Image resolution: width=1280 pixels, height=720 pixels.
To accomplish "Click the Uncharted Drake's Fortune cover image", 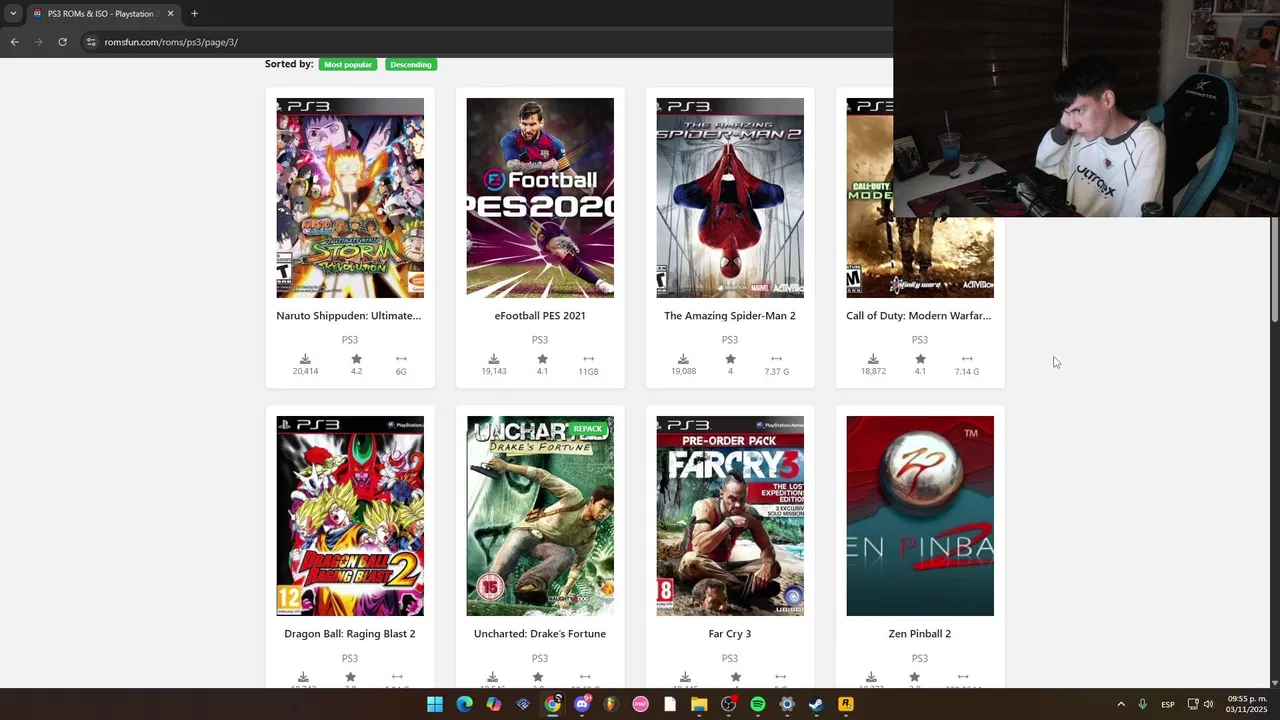I will pyautogui.click(x=540, y=516).
